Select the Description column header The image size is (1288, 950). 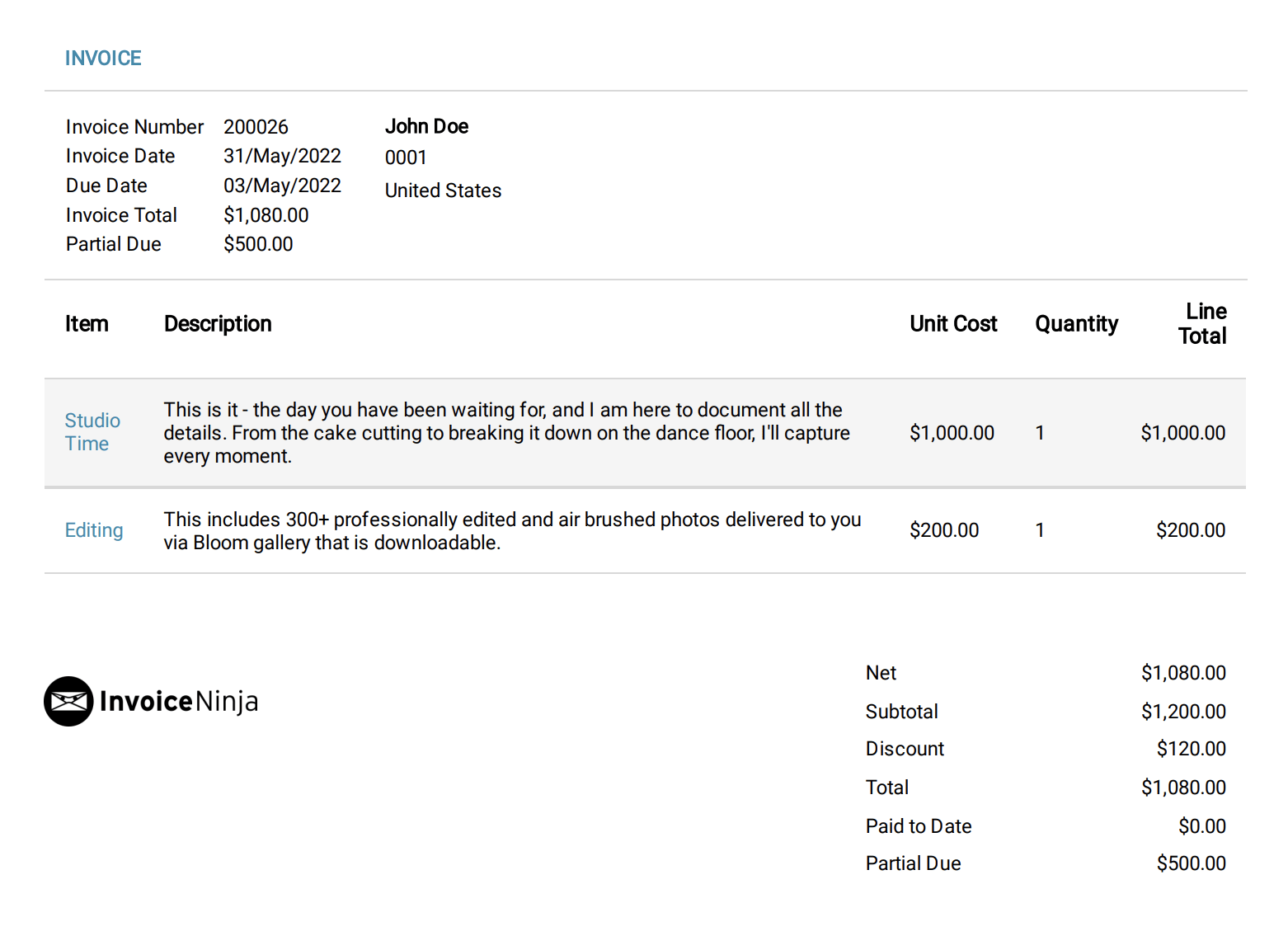pos(217,324)
